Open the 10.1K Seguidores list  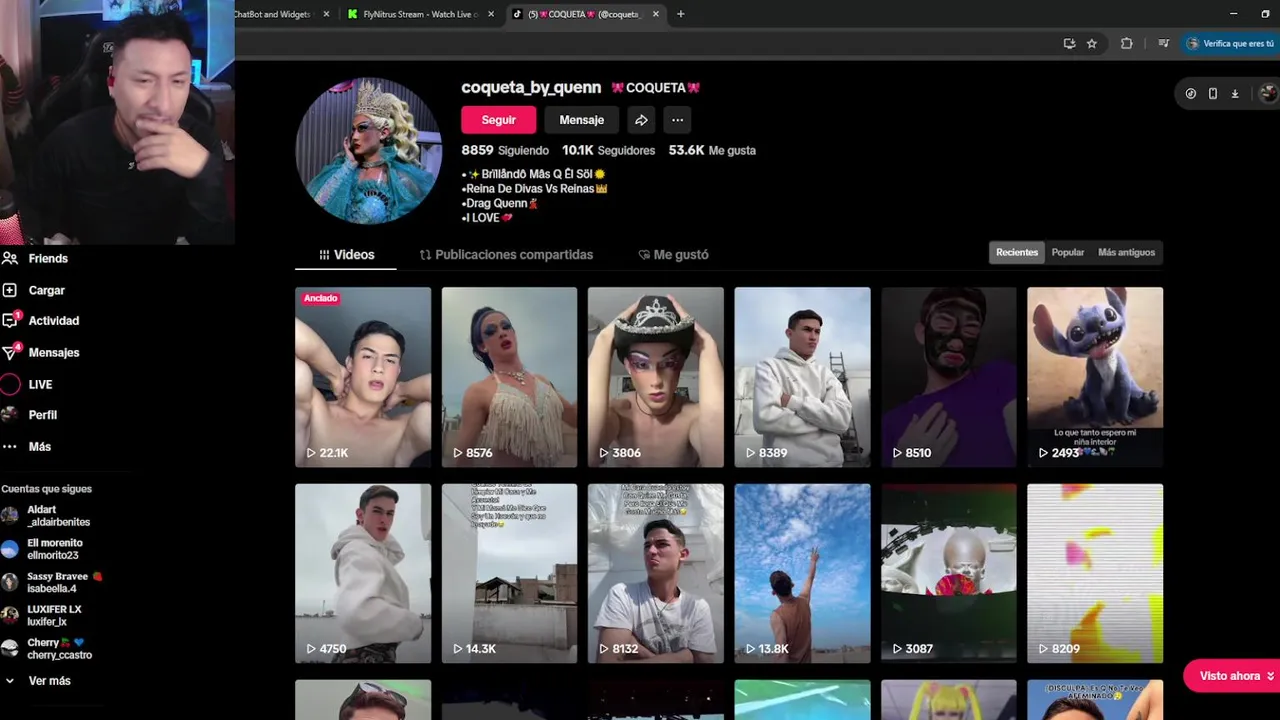608,150
